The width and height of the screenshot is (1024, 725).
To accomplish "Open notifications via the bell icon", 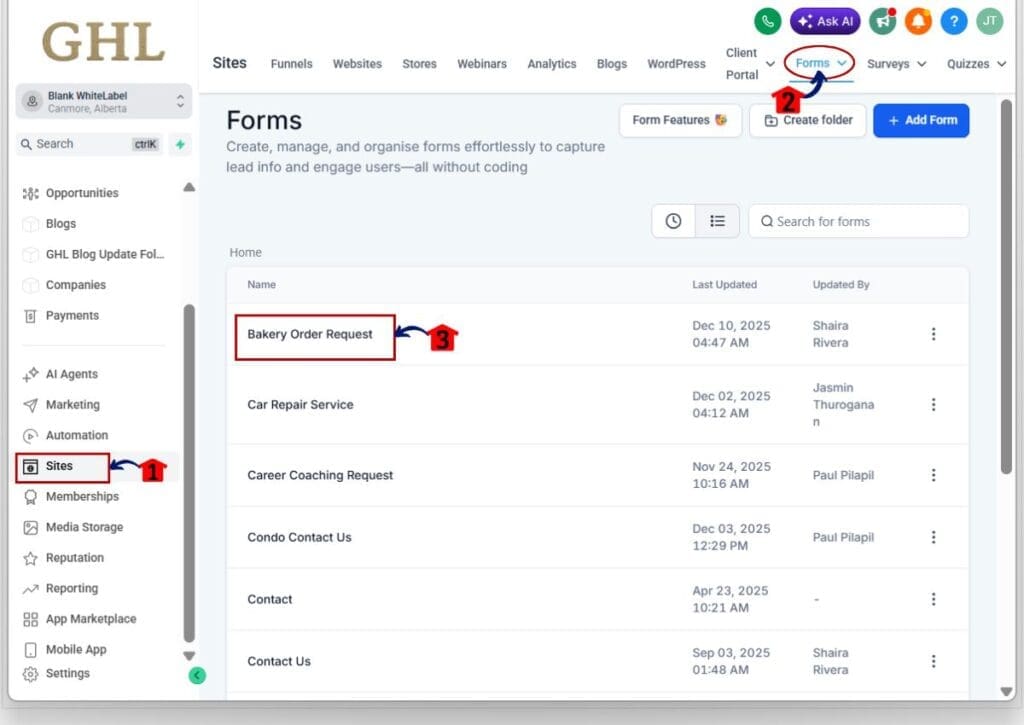I will tap(917, 21).
